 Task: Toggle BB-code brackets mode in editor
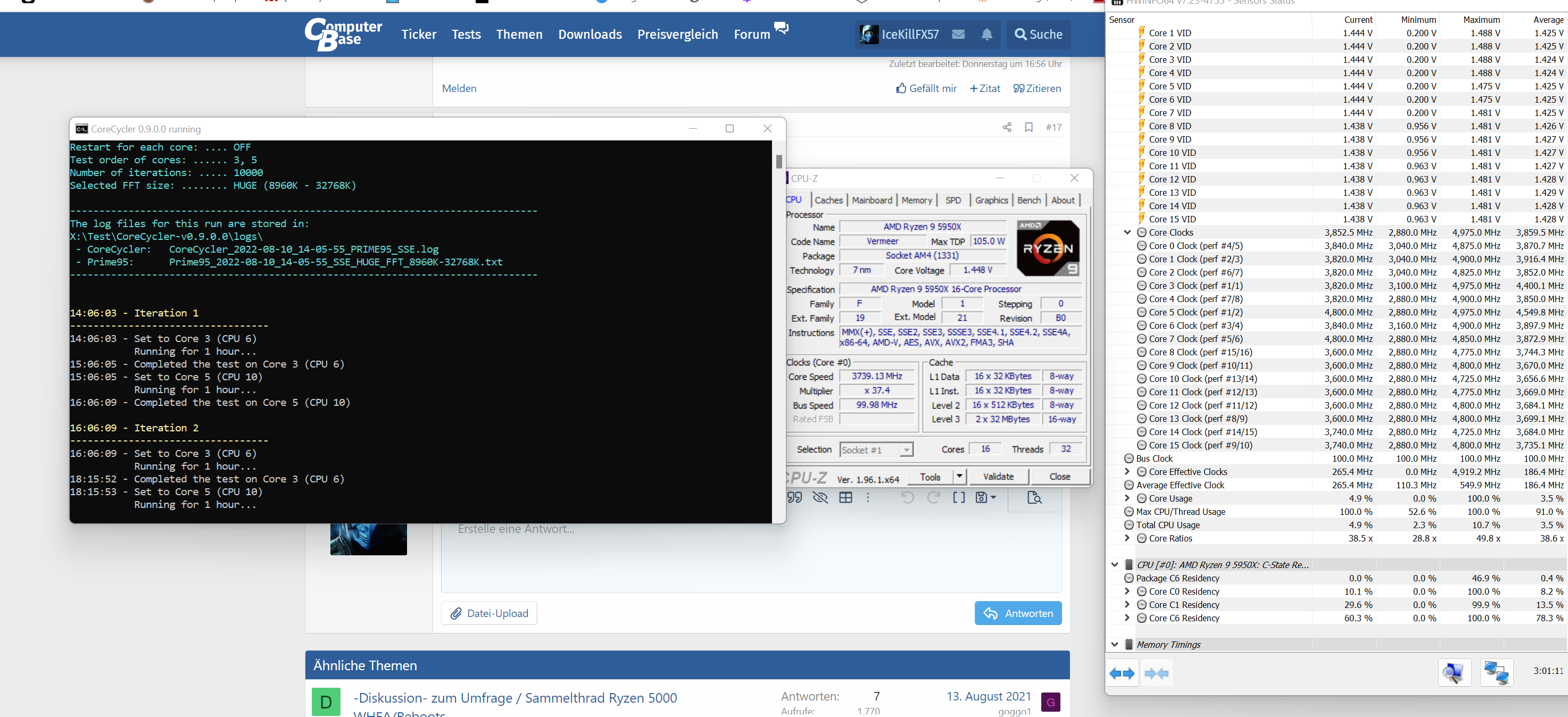coord(959,497)
